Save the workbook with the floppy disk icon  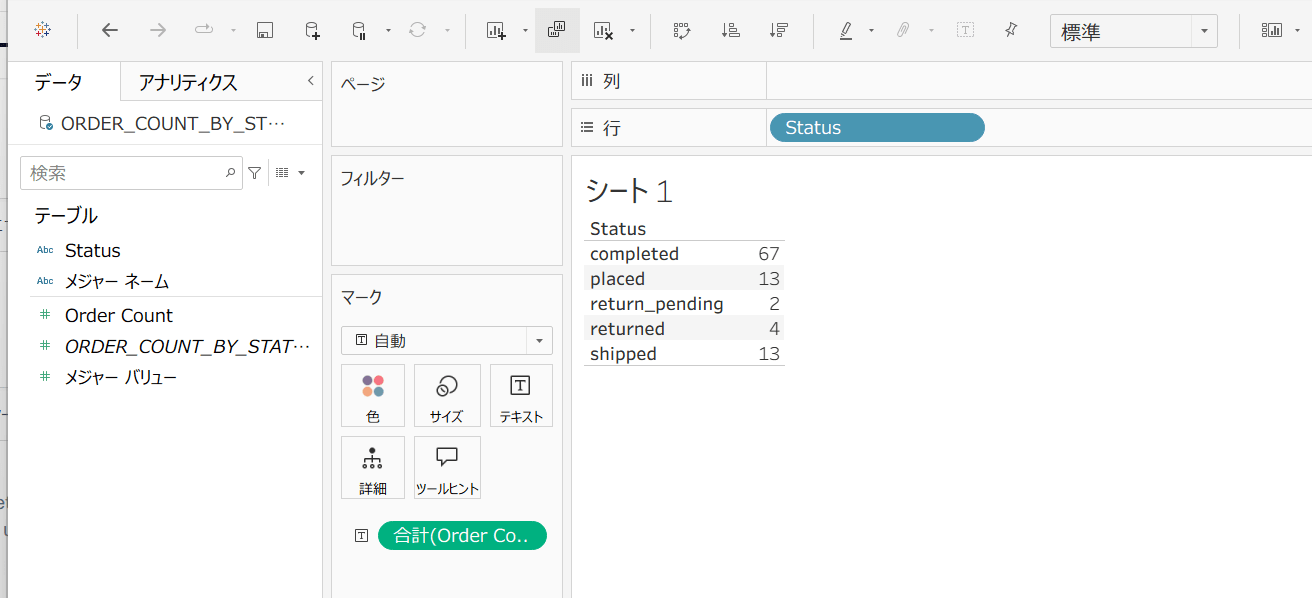265,30
